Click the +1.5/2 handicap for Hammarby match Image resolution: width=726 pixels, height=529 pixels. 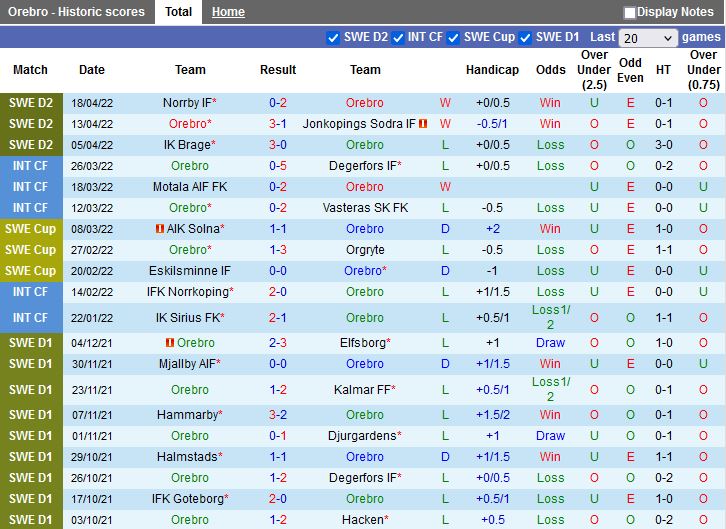coord(493,415)
